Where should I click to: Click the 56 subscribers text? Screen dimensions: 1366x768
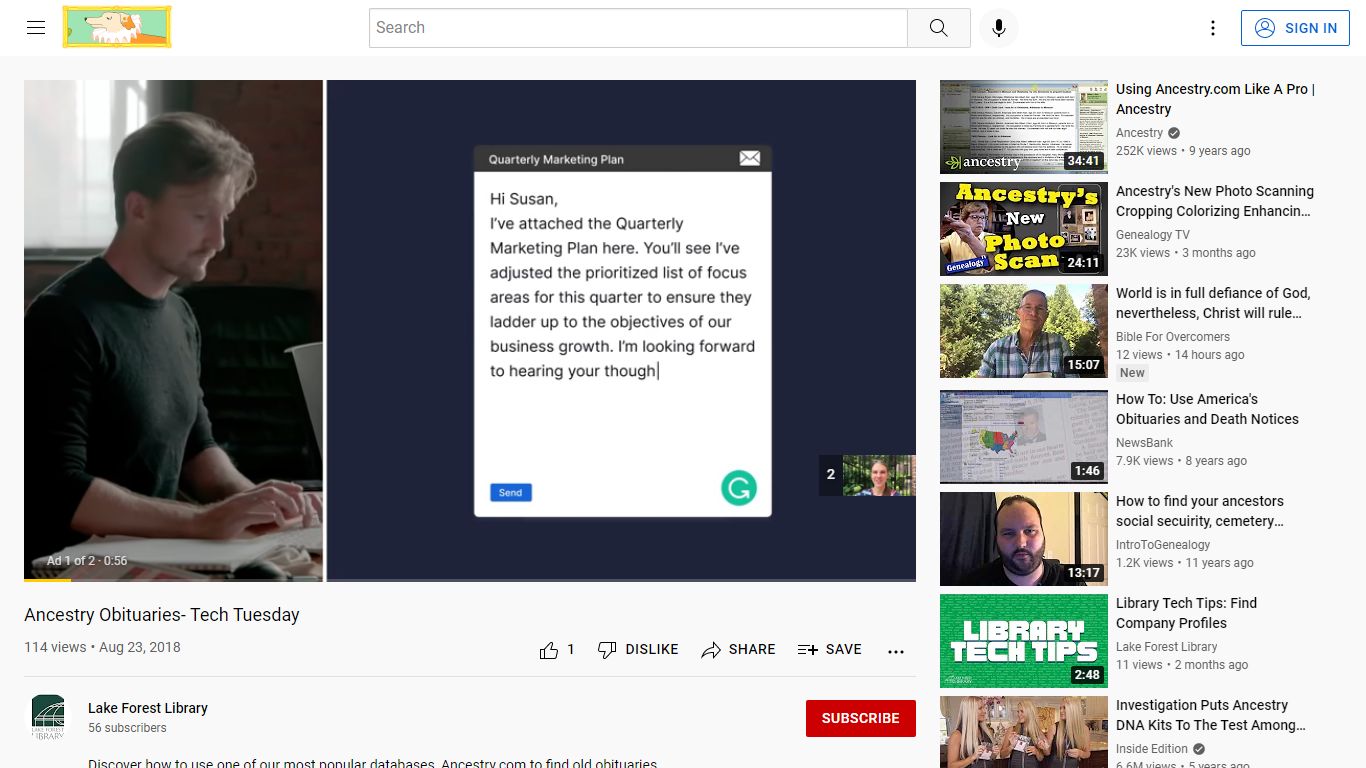[127, 728]
